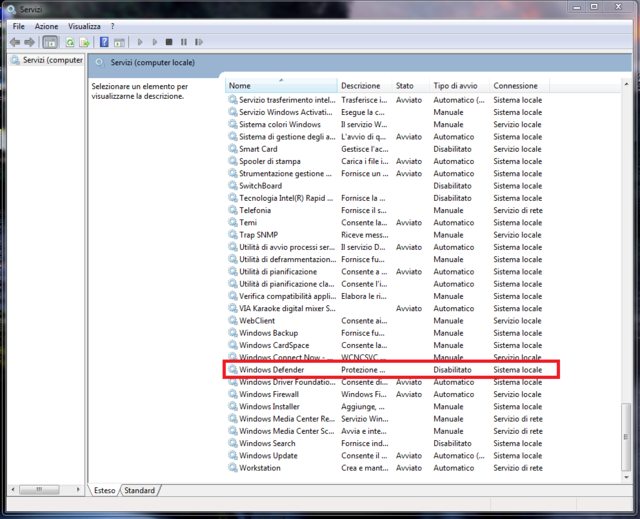This screenshot has height=519, width=640.
Task: Click the Back arrow toolbar icon
Action: tap(15, 42)
